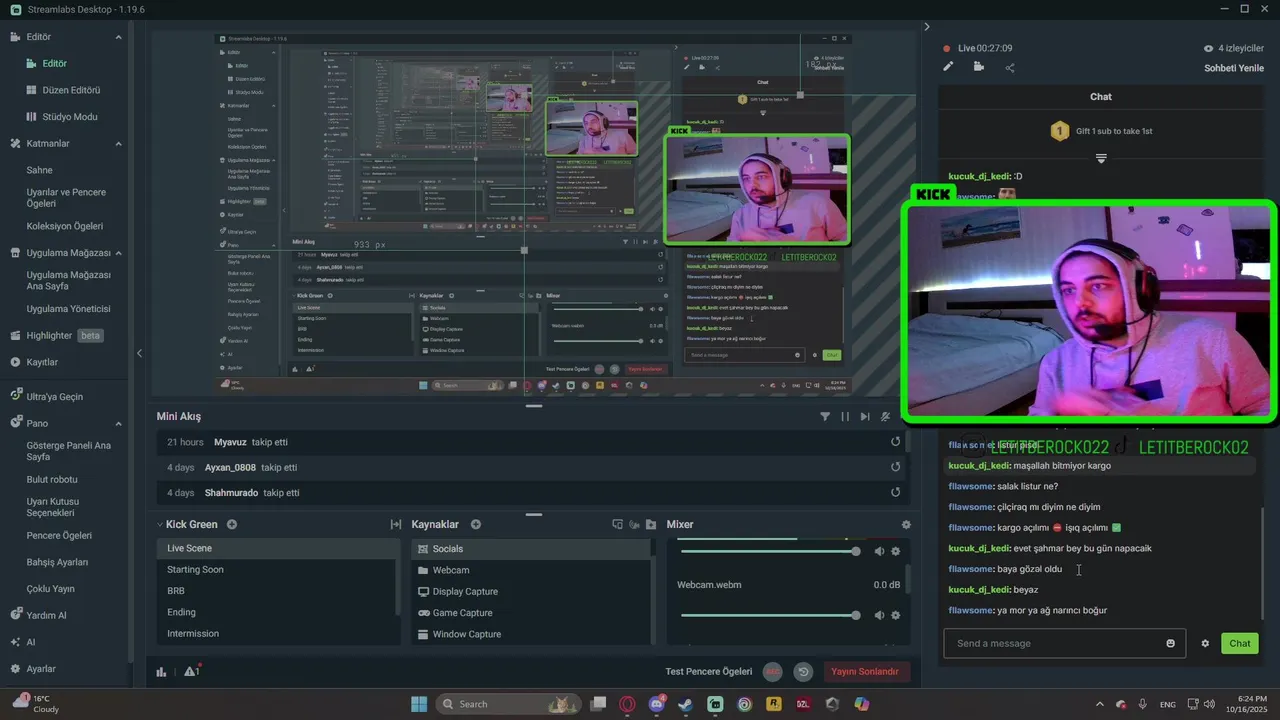Pause the Mini Akış alert queue
Image resolution: width=1280 pixels, height=720 pixels.
point(845,416)
